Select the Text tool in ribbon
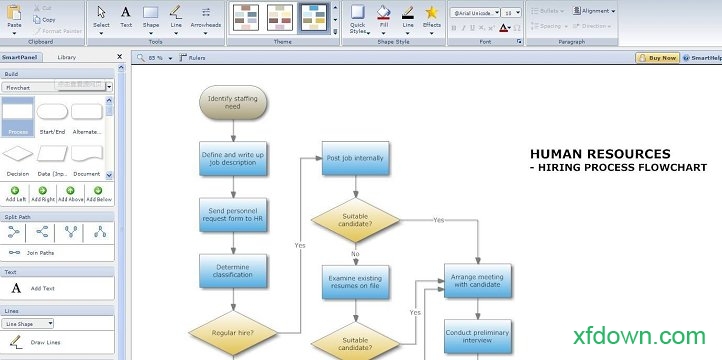Image resolution: width=722 pixels, height=360 pixels. click(x=126, y=17)
